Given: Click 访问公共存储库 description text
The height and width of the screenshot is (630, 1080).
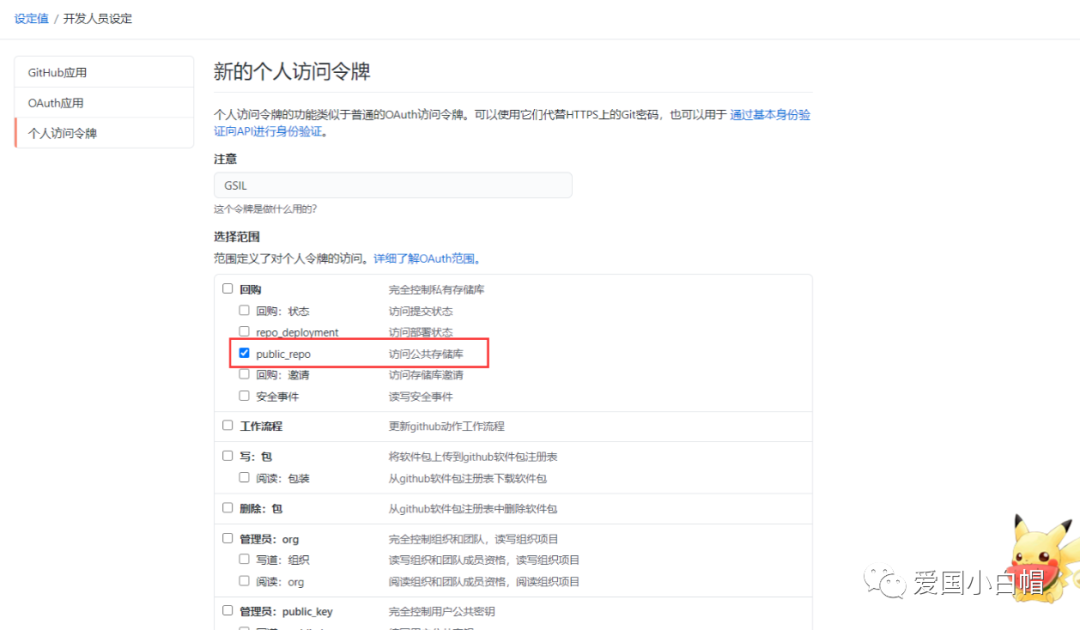Looking at the screenshot, I should coord(426,354).
